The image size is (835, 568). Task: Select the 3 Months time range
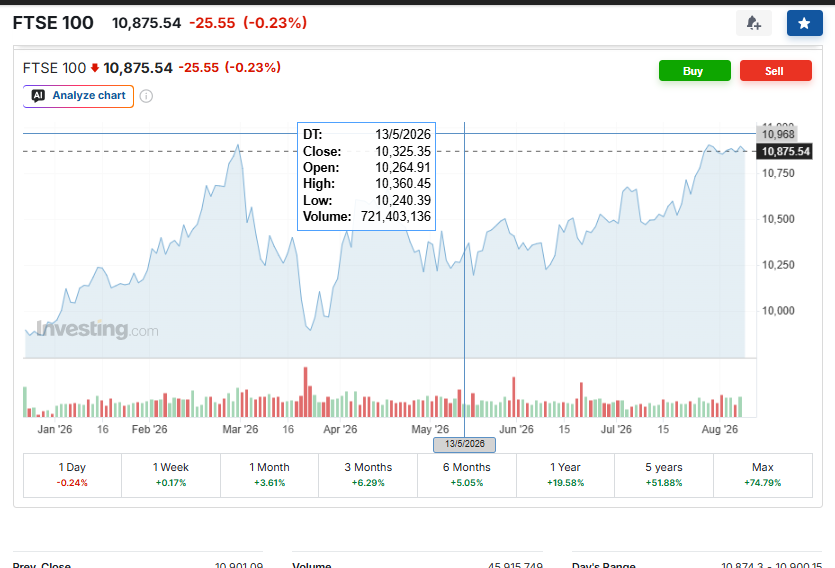[368, 475]
